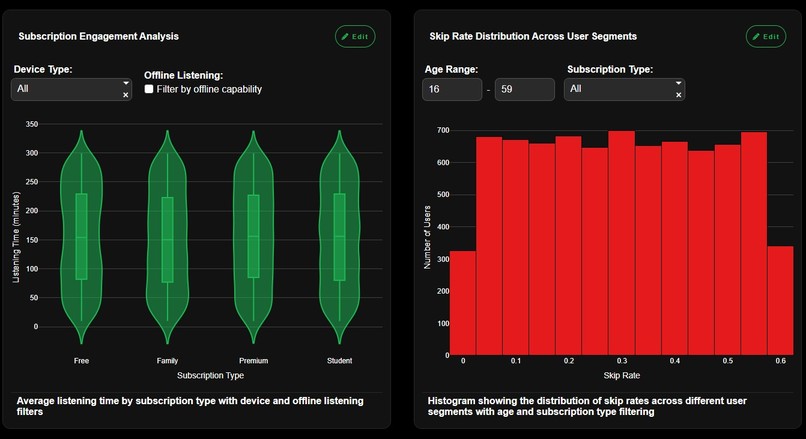Click the last histogram bar at skip rate 0.6
This screenshot has width=806, height=439.
click(x=780, y=301)
